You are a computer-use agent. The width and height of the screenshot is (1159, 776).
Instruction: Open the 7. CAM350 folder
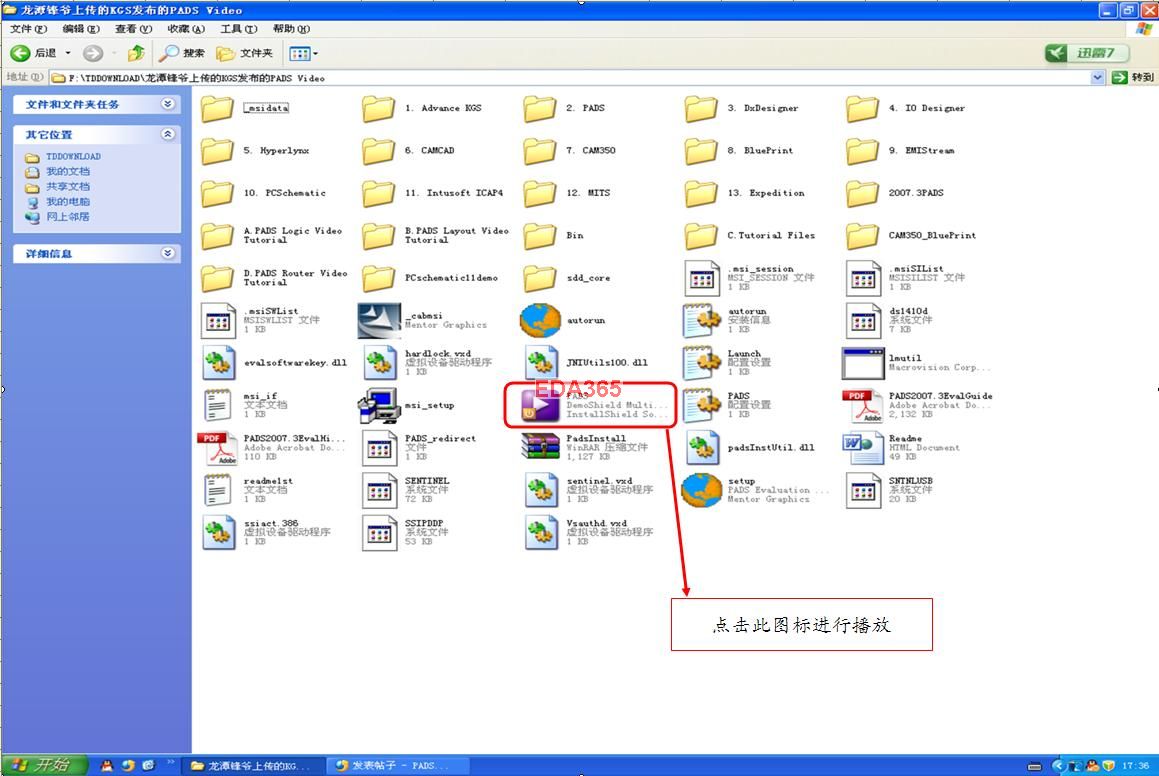click(x=570, y=151)
